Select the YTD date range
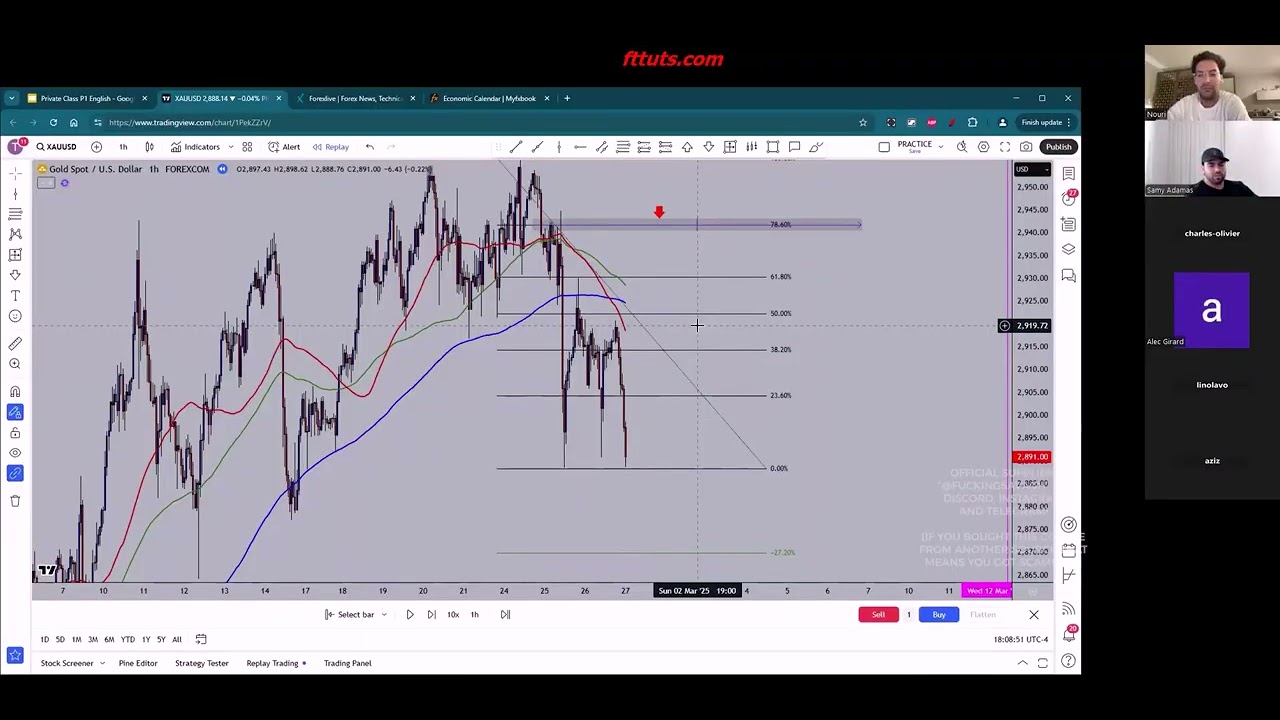 click(x=128, y=640)
